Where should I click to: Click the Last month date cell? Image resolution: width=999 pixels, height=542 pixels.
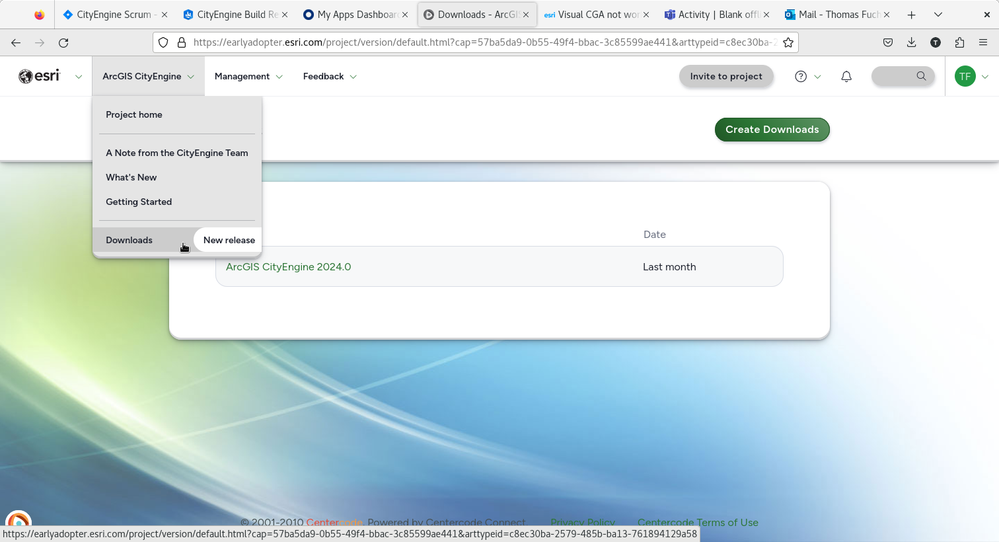(x=669, y=267)
